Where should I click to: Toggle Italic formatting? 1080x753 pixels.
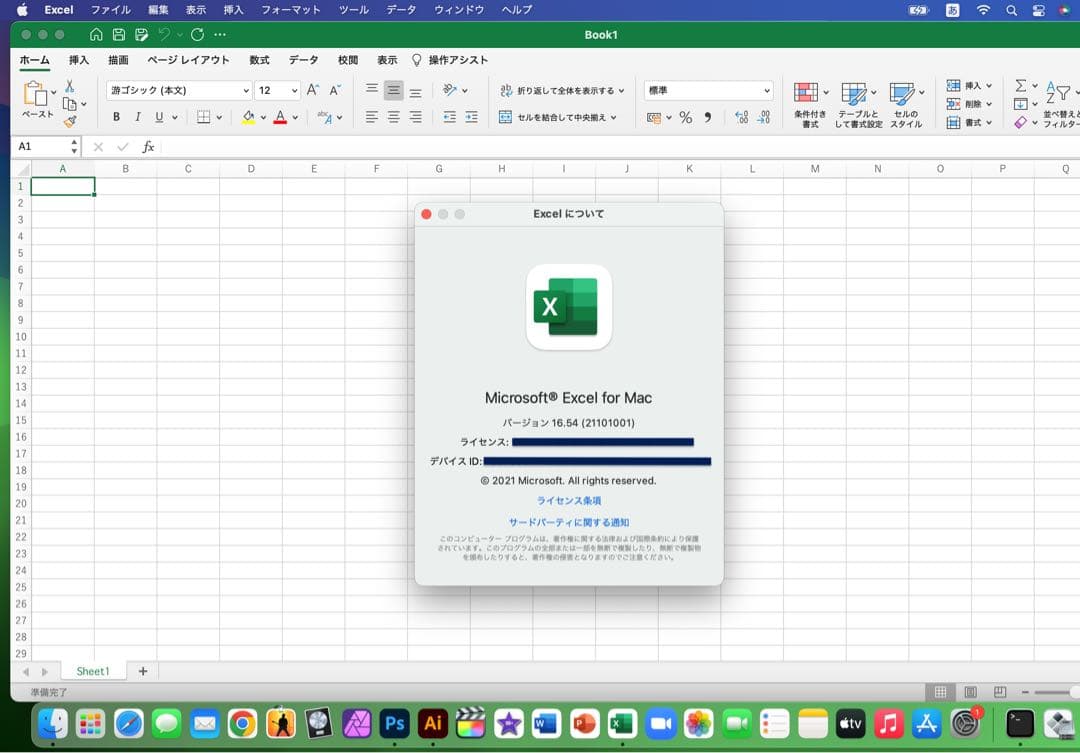(137, 116)
